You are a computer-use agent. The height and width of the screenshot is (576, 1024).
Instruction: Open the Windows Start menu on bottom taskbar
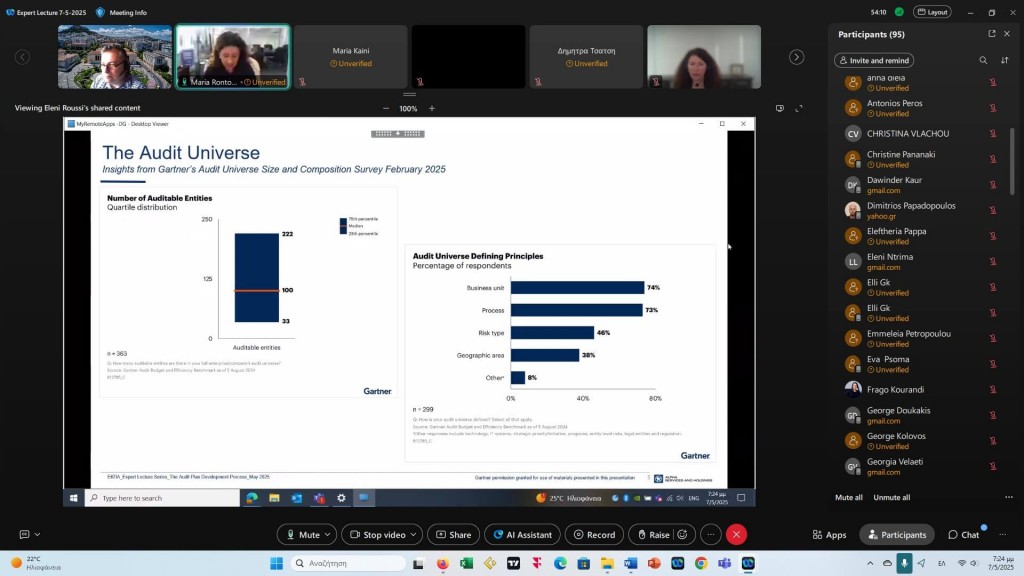(276, 564)
